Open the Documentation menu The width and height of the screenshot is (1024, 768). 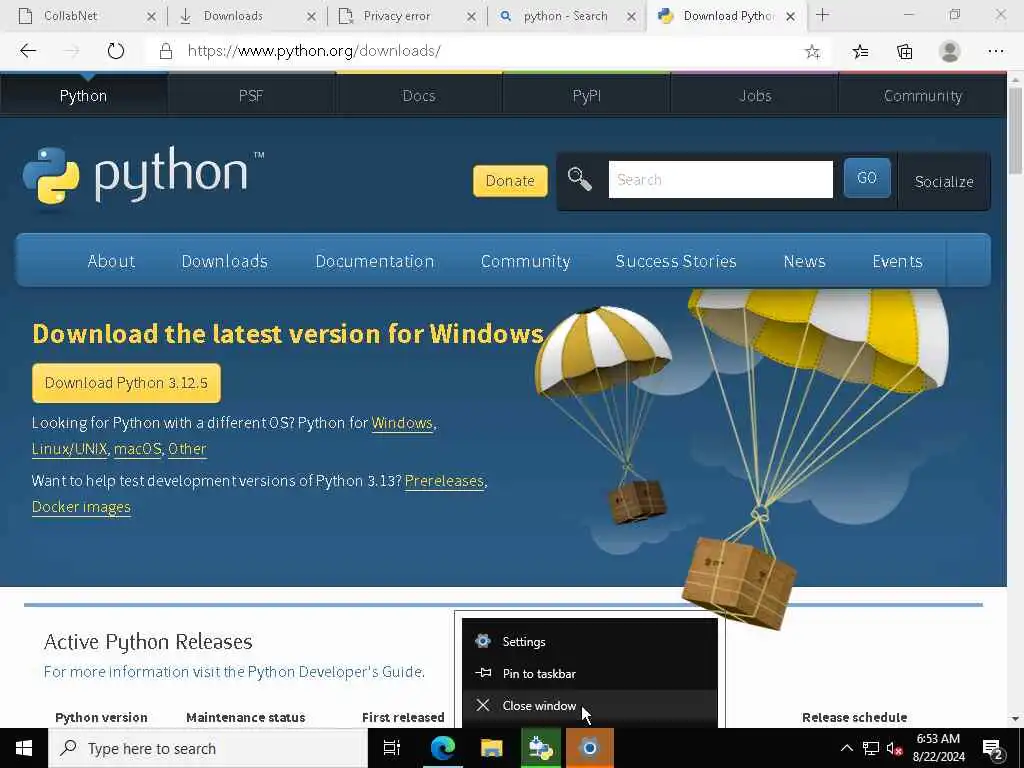pos(374,261)
